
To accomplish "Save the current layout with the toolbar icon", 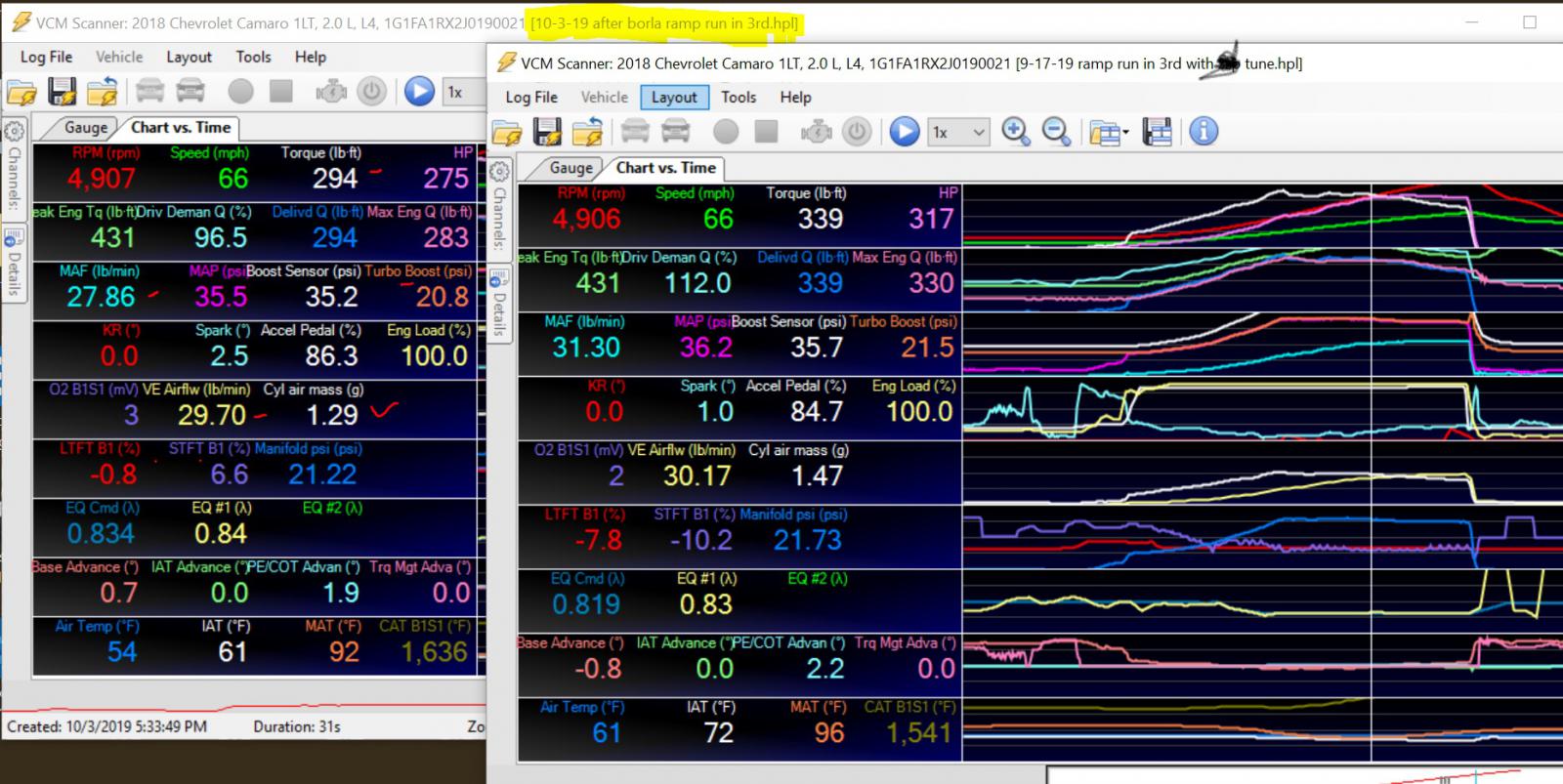I will (1157, 132).
